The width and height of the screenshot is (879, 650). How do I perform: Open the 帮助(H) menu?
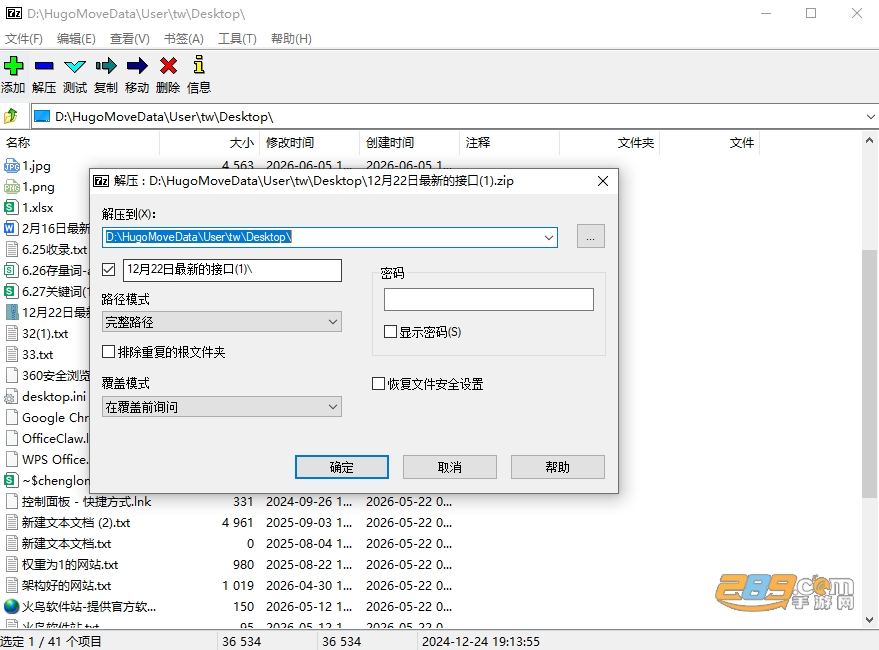pos(291,39)
